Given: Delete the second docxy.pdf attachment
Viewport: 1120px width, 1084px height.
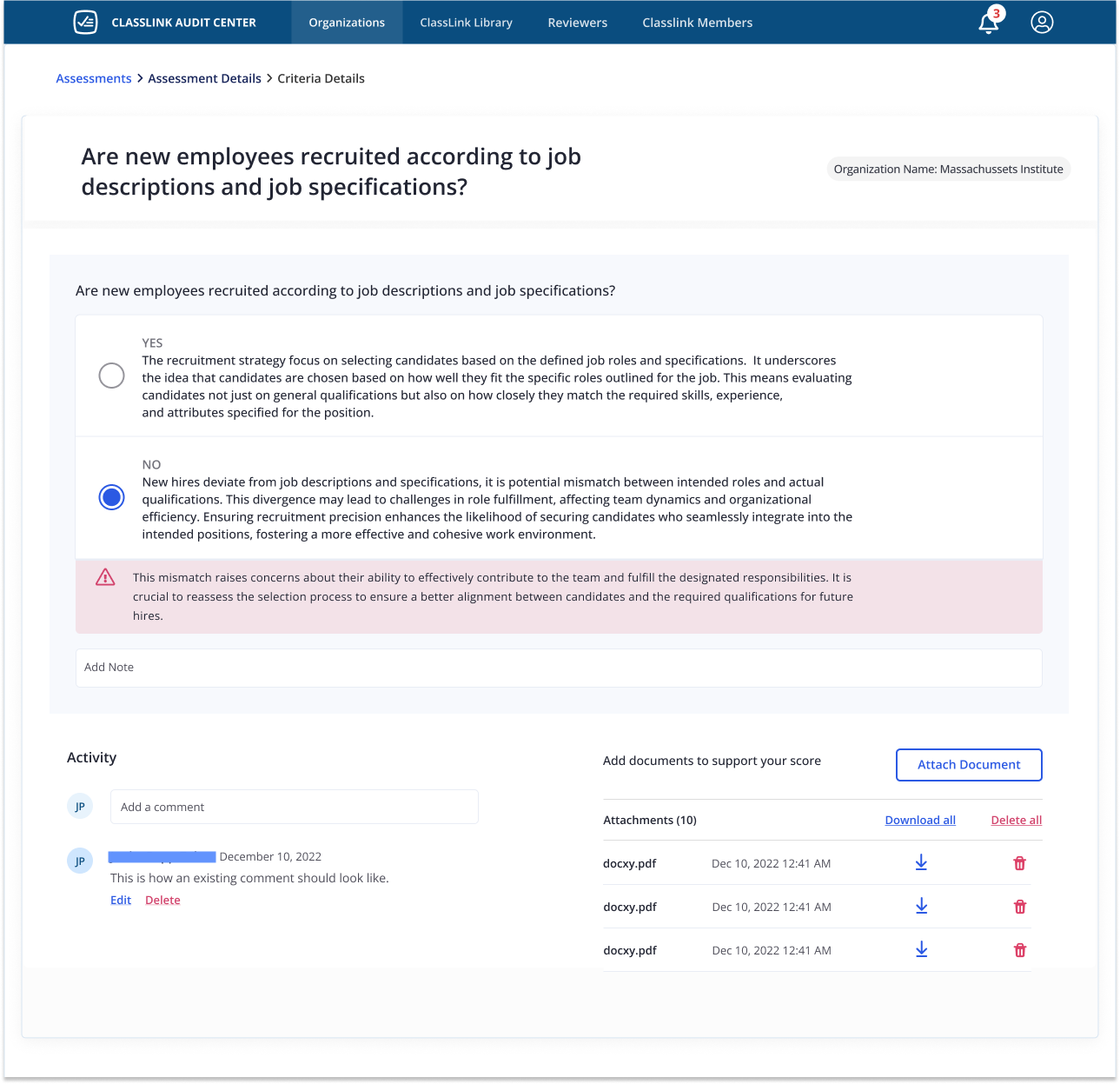Looking at the screenshot, I should 1020,906.
